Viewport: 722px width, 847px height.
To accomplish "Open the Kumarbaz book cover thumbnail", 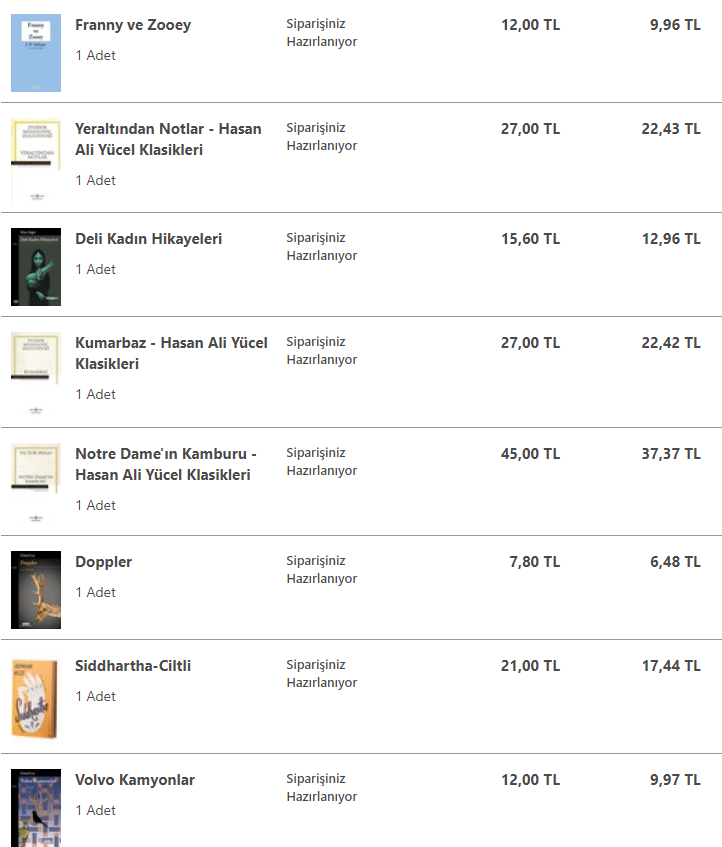I will [36, 374].
